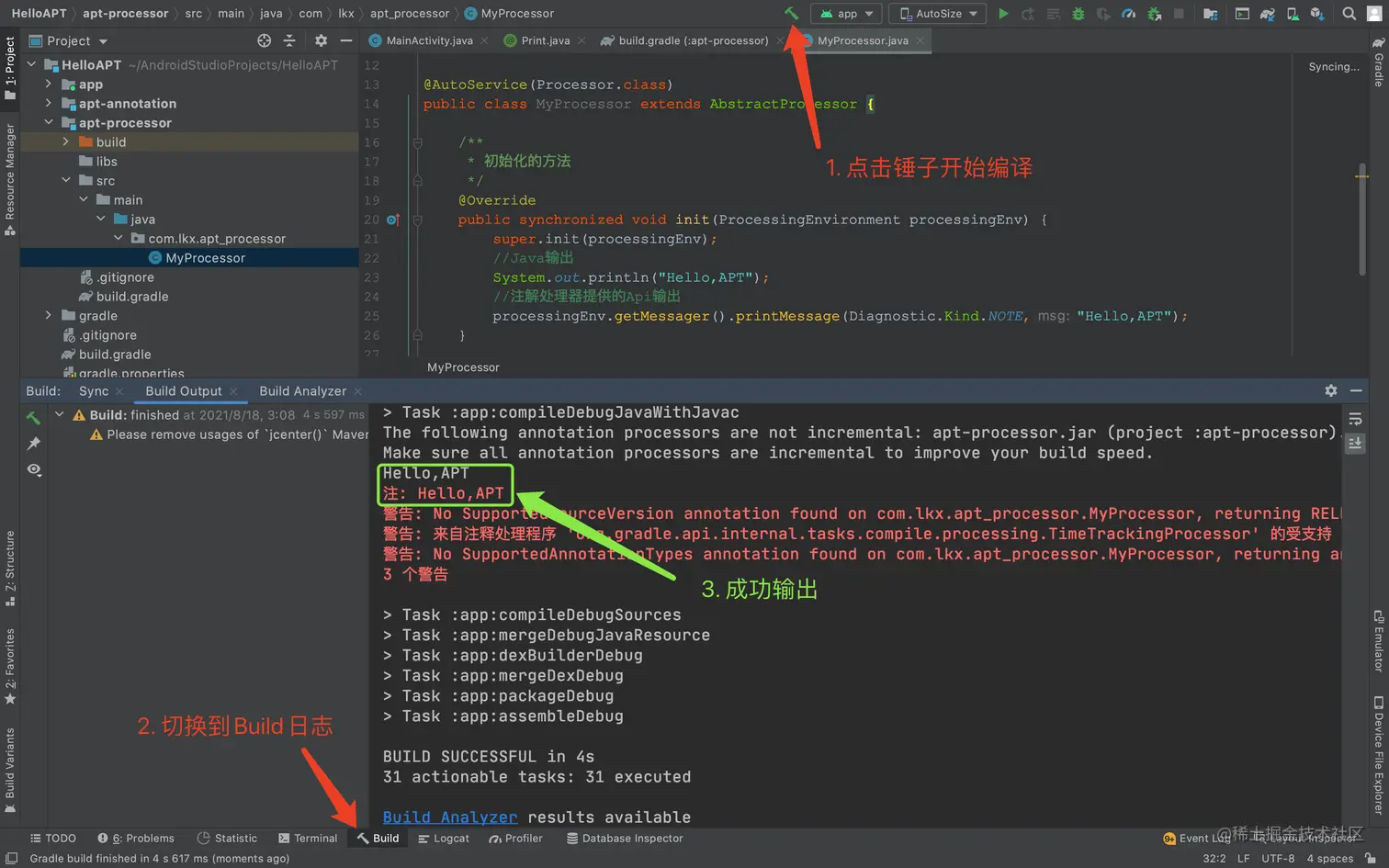Expand the app module in the tree
The image size is (1389, 868).
49,84
